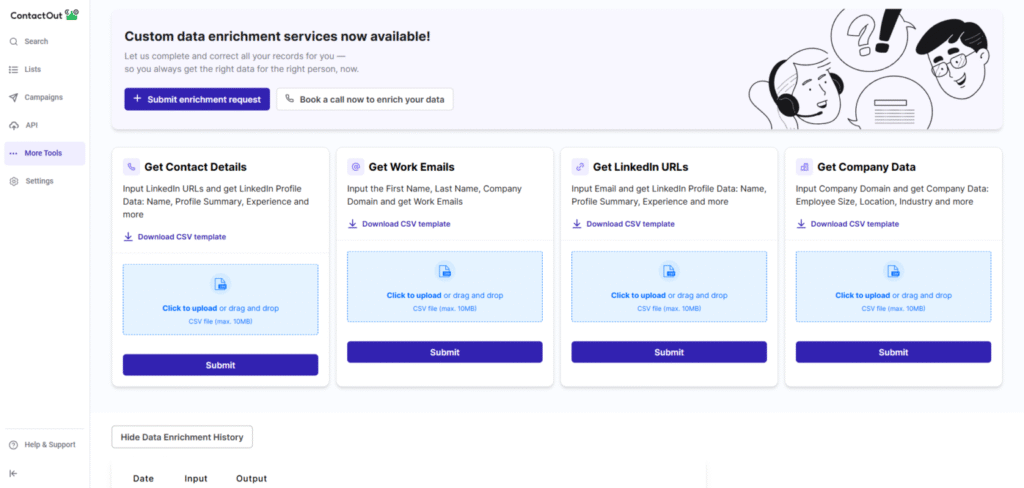
Task: Click Submit enrichment request button
Action: [x=197, y=99]
